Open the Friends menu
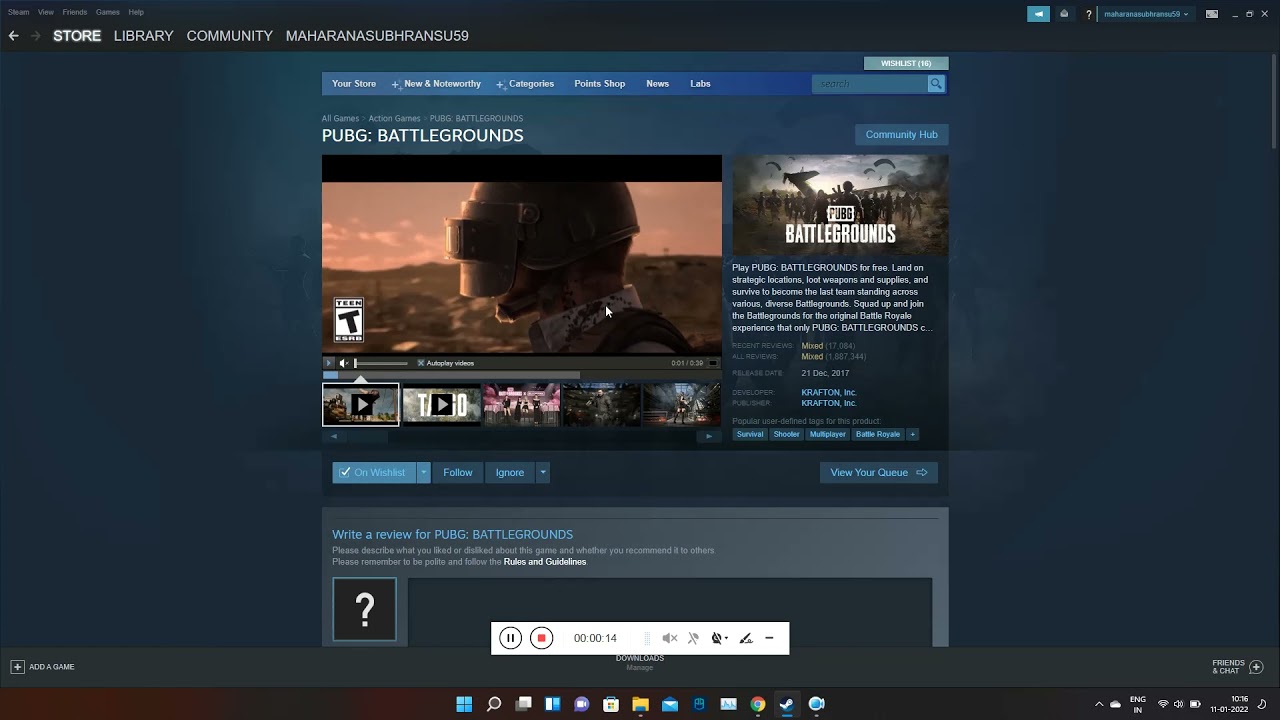 (x=74, y=12)
